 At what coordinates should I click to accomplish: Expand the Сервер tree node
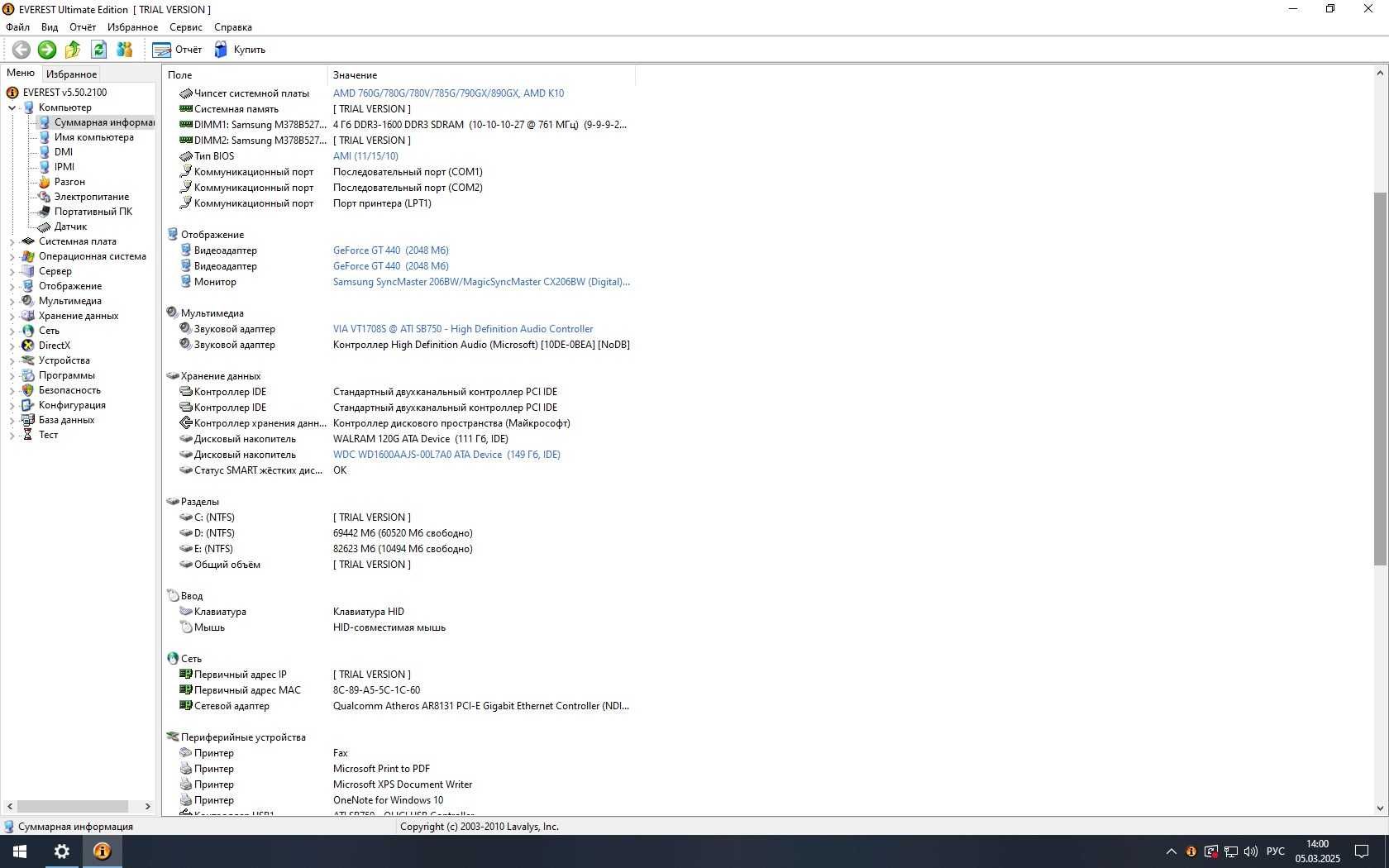pyautogui.click(x=12, y=271)
